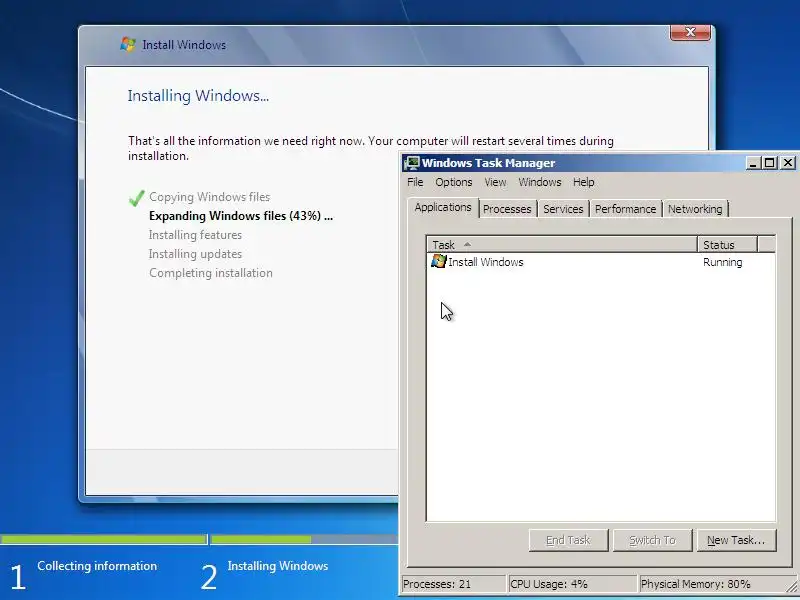Click the Running status of Install Windows
Viewport: 800px width, 600px height.
point(722,262)
